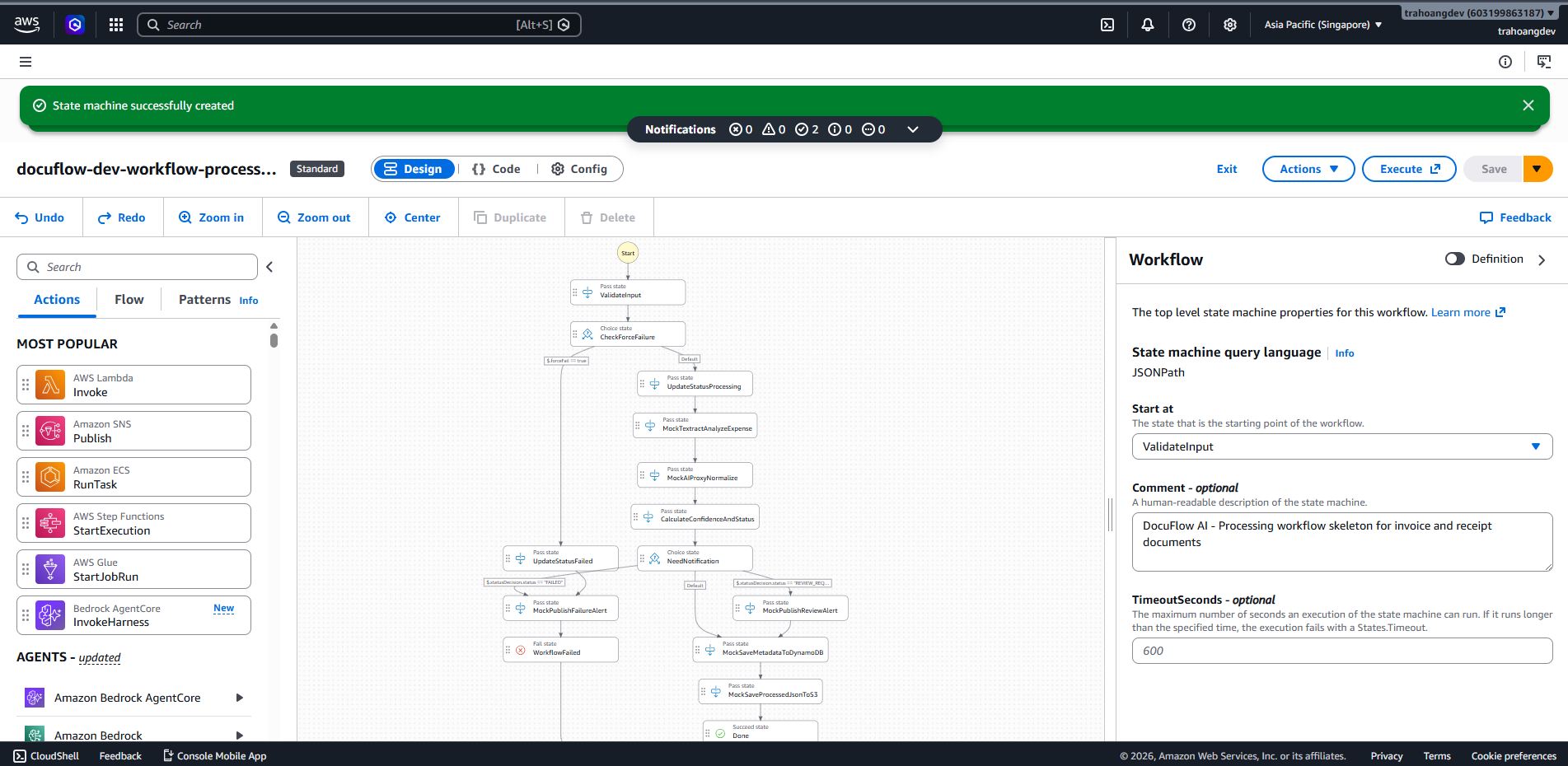This screenshot has width=1568, height=766.
Task: Click the Exit link
Action: [1227, 169]
